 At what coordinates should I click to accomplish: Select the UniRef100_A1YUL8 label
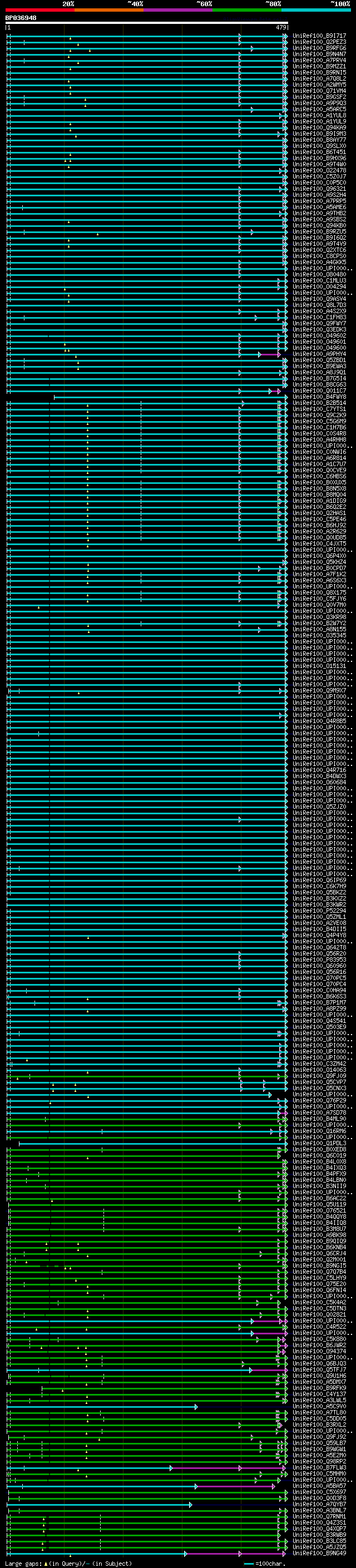tap(319, 115)
